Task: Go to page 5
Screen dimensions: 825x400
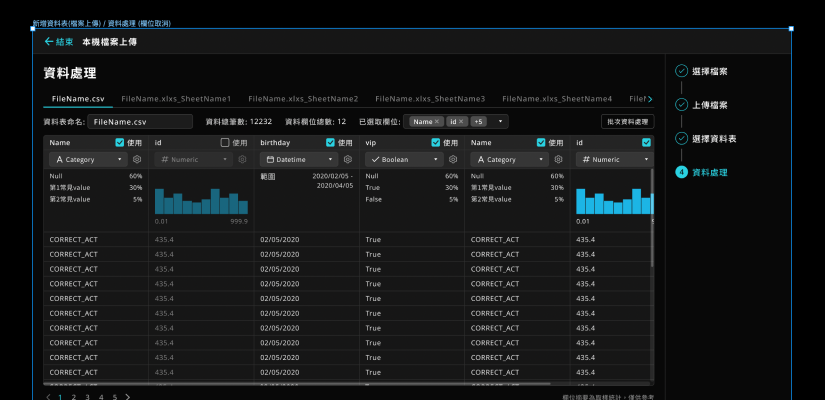Action: pyautogui.click(x=115, y=397)
